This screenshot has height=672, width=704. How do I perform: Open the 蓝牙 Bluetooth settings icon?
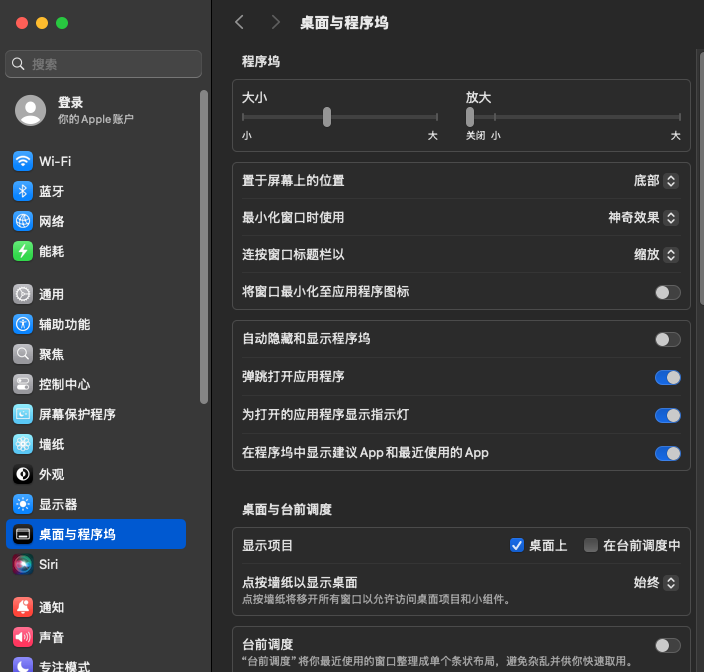(23, 191)
